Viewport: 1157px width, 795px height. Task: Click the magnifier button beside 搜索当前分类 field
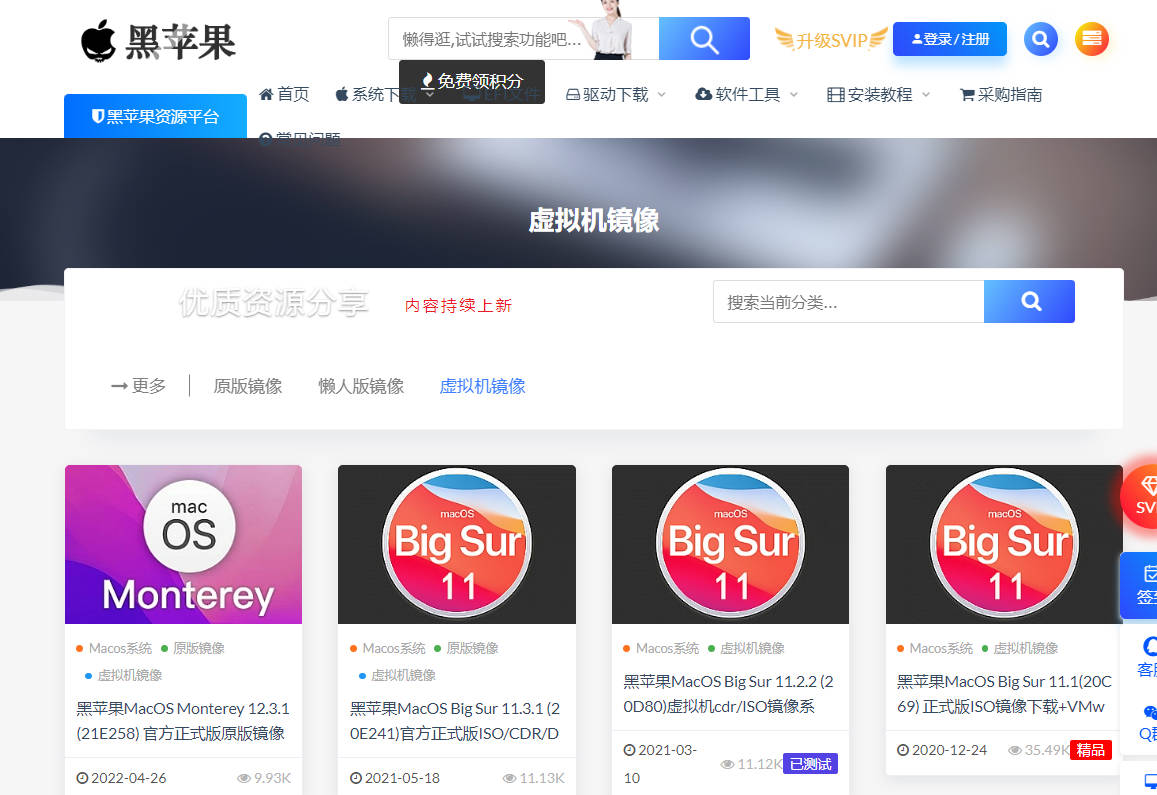[1029, 301]
